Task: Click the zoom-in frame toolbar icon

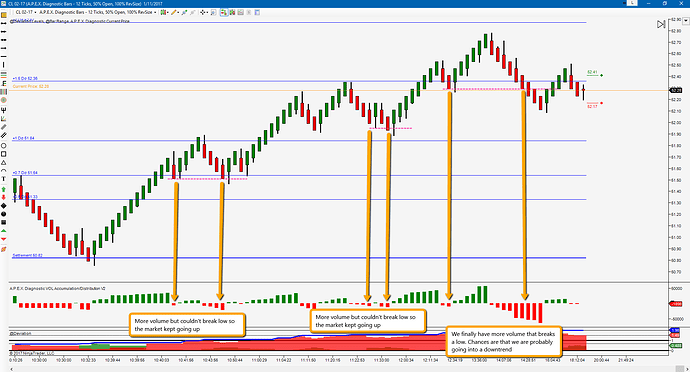Action: coord(213,12)
